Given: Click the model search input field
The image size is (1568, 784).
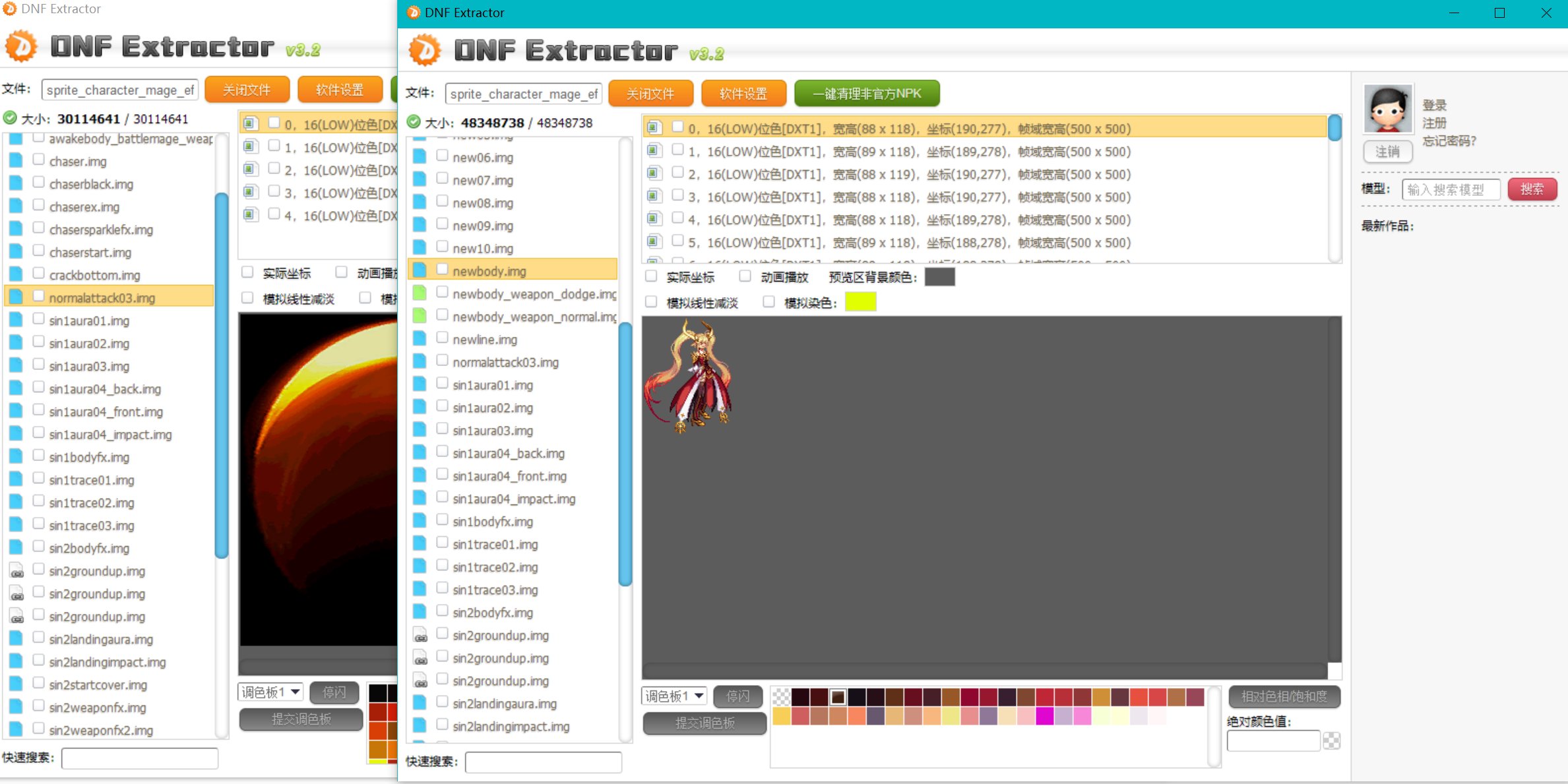Looking at the screenshot, I should (x=1451, y=189).
